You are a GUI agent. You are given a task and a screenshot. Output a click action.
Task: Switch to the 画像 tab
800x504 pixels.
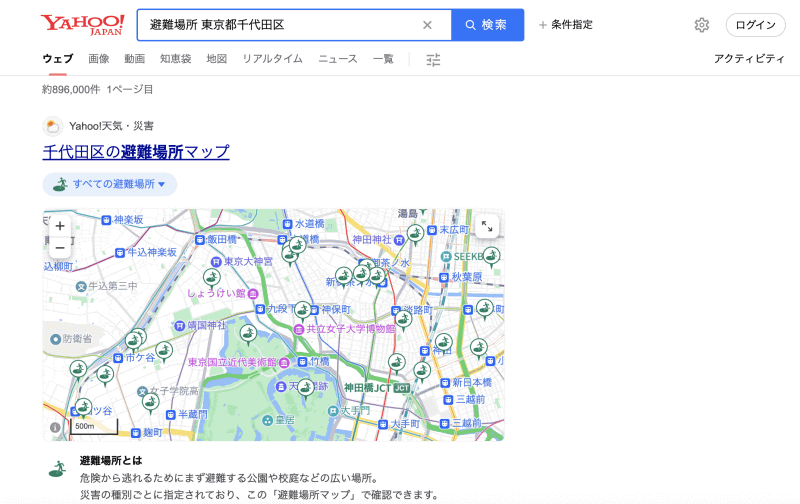click(x=98, y=59)
